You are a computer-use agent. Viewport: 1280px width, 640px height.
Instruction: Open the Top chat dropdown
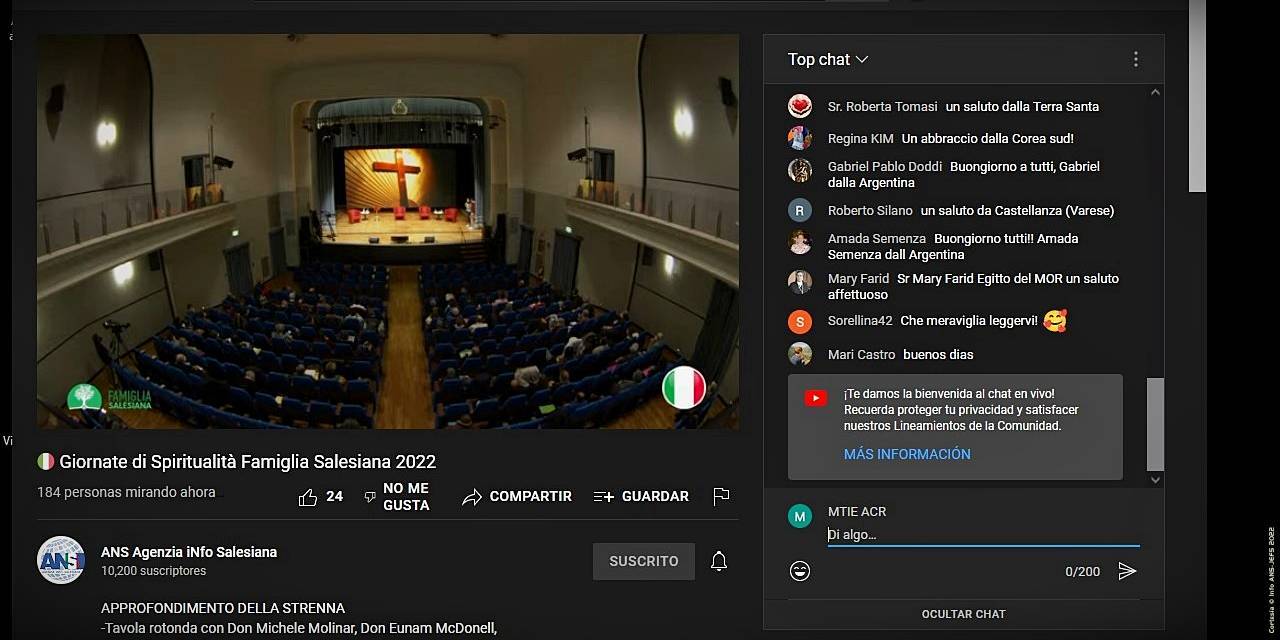[828, 60]
